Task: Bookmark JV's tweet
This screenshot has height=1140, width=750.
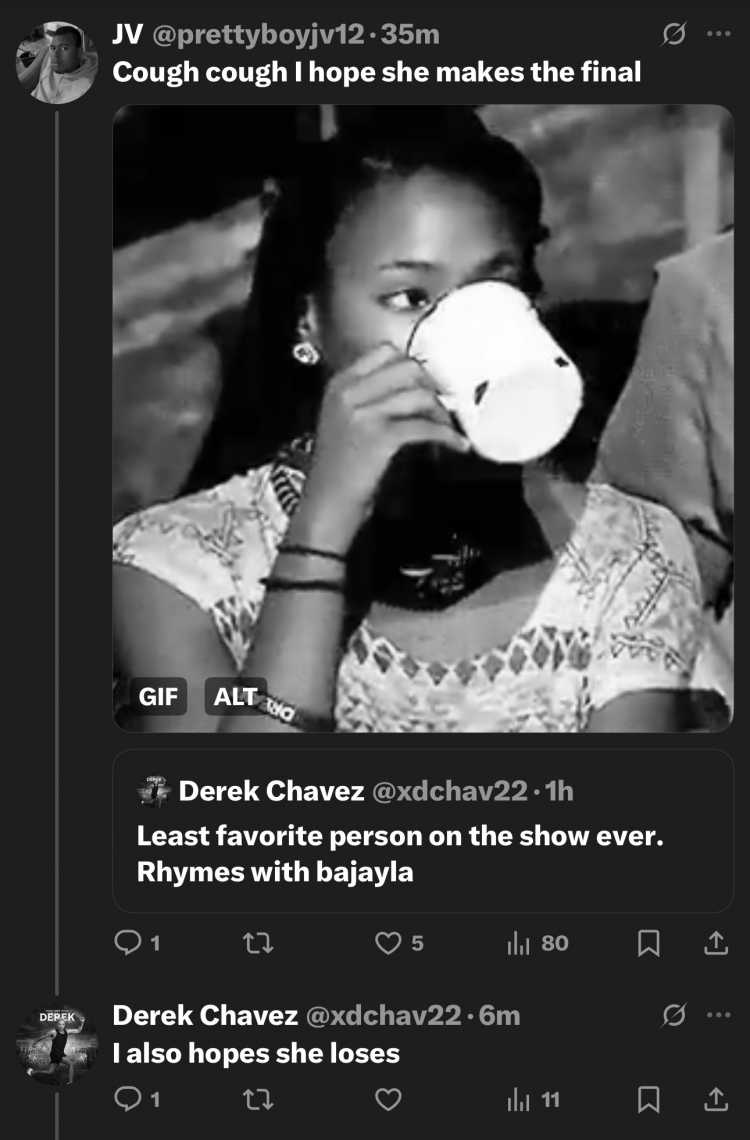Action: click(648, 943)
